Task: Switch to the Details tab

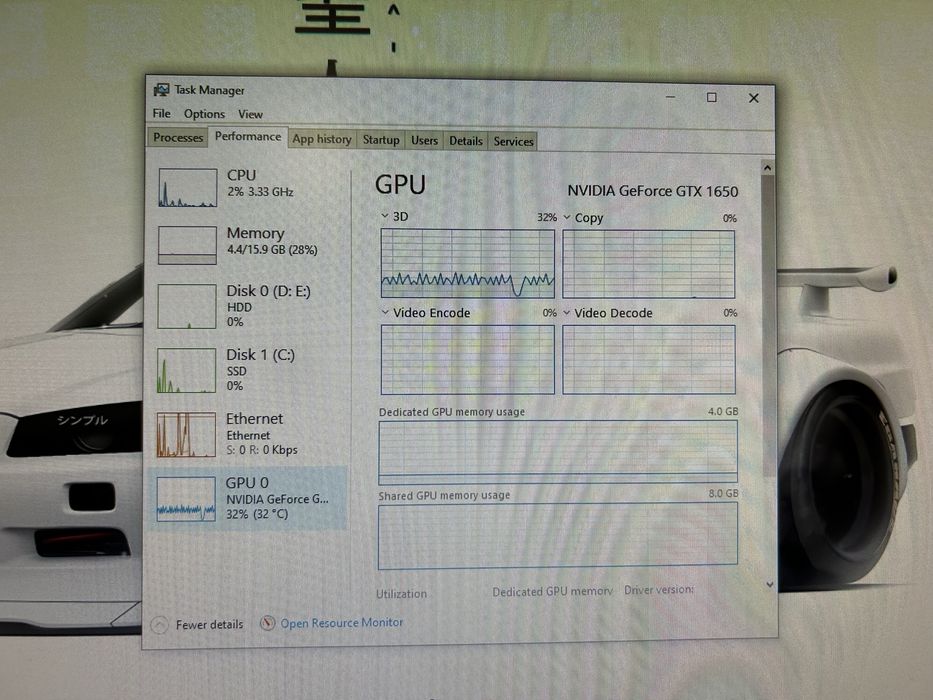Action: click(x=466, y=141)
